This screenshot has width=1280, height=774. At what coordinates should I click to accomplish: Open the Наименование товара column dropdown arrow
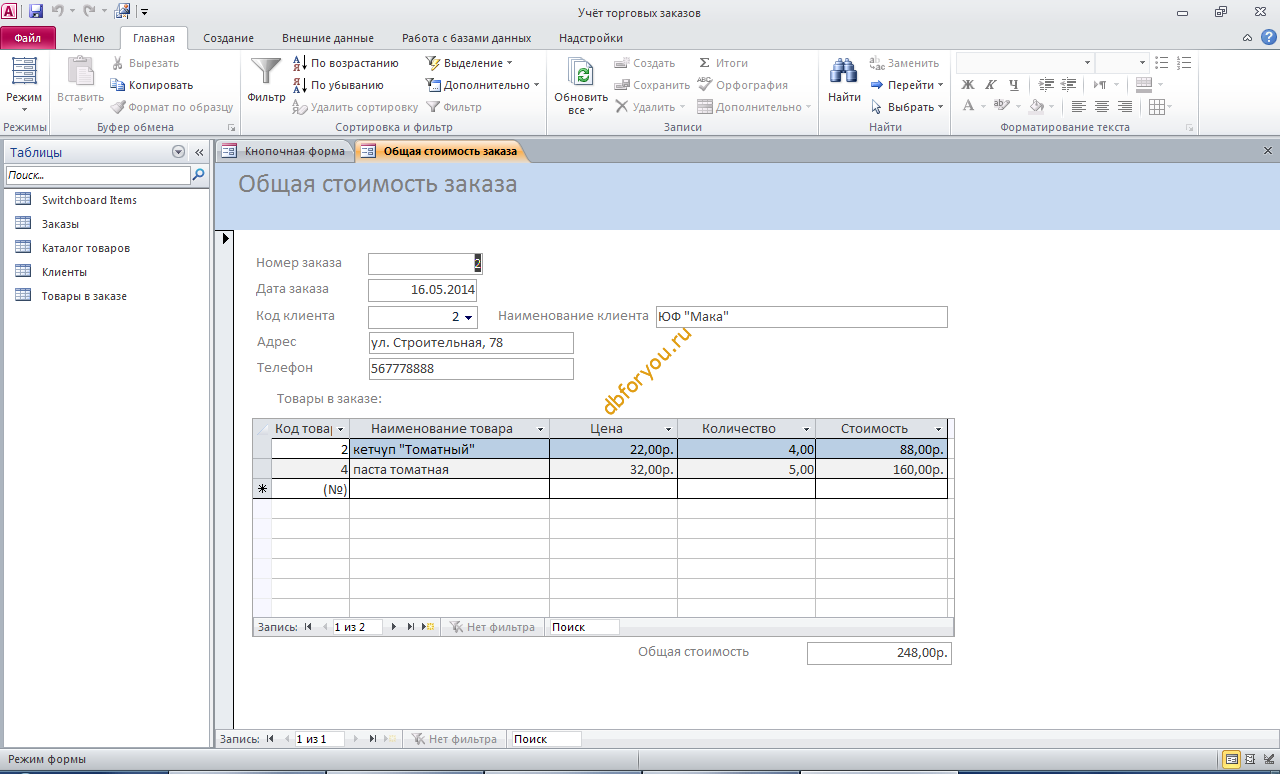[541, 429]
